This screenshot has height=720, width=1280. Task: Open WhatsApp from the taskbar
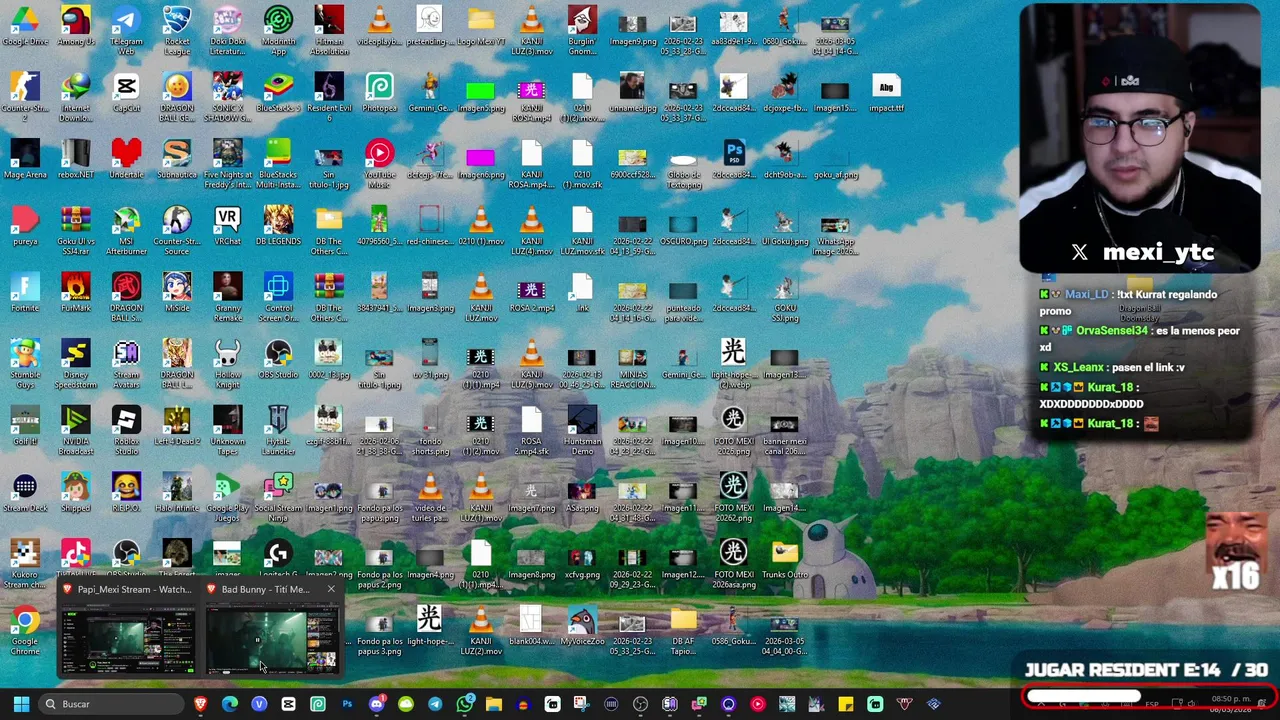(x=464, y=704)
